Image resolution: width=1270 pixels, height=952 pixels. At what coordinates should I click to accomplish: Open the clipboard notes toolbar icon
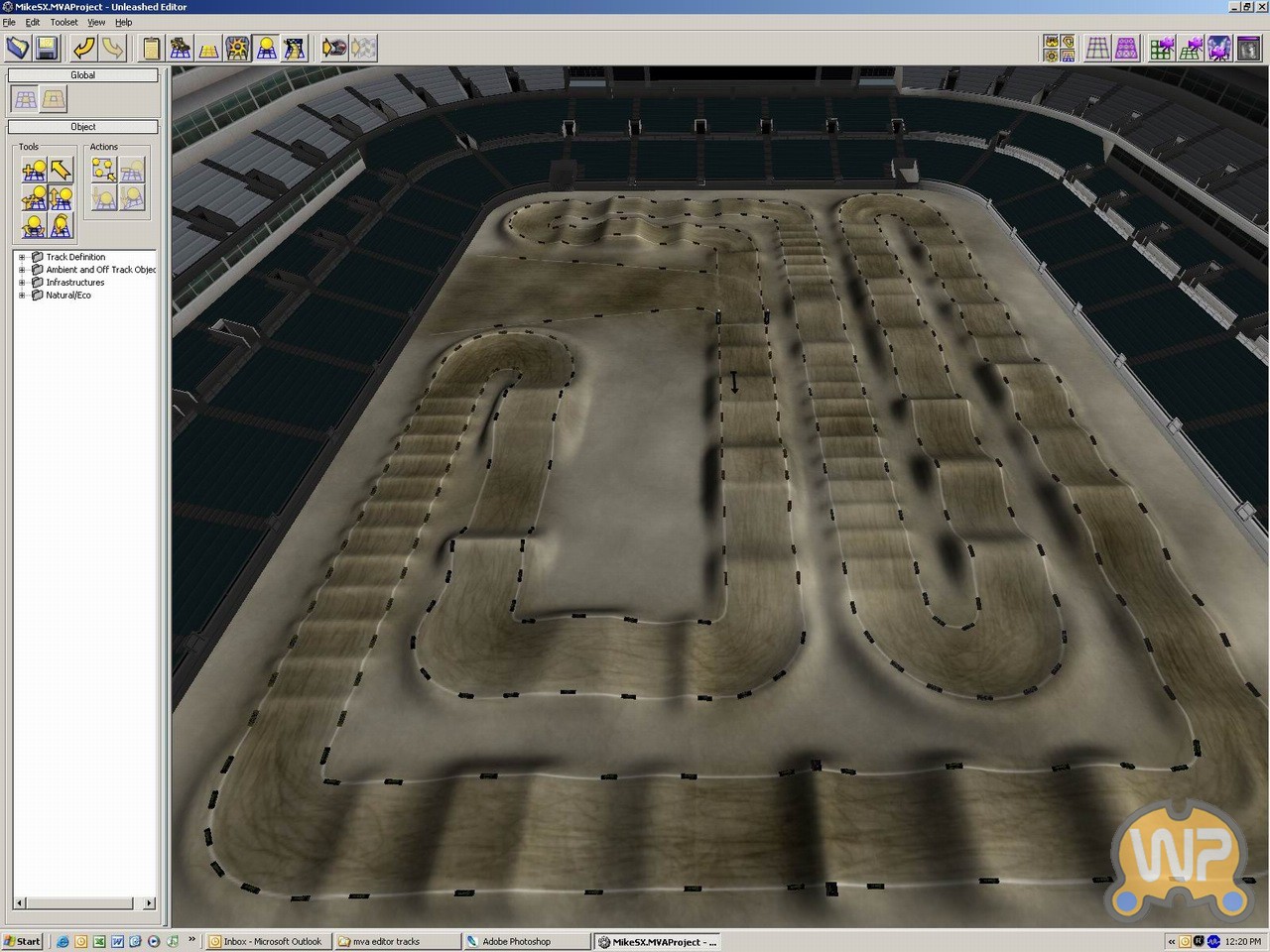coord(151,48)
